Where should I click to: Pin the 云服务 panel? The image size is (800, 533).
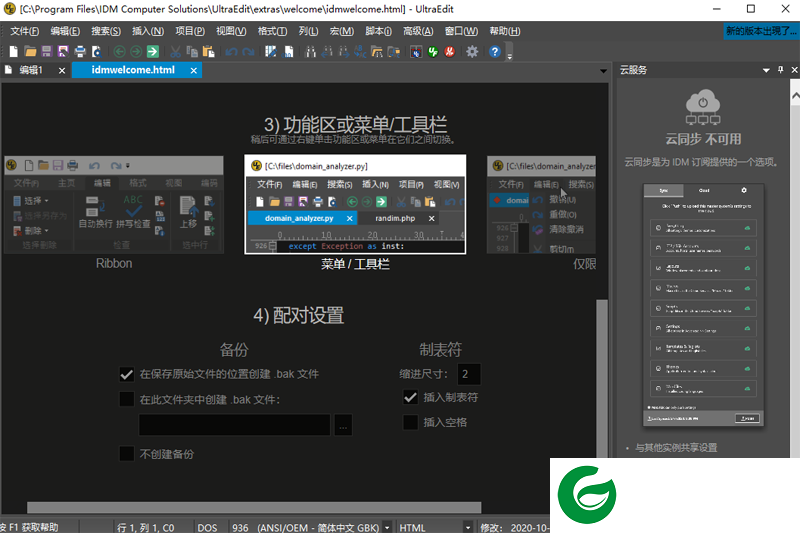click(781, 70)
